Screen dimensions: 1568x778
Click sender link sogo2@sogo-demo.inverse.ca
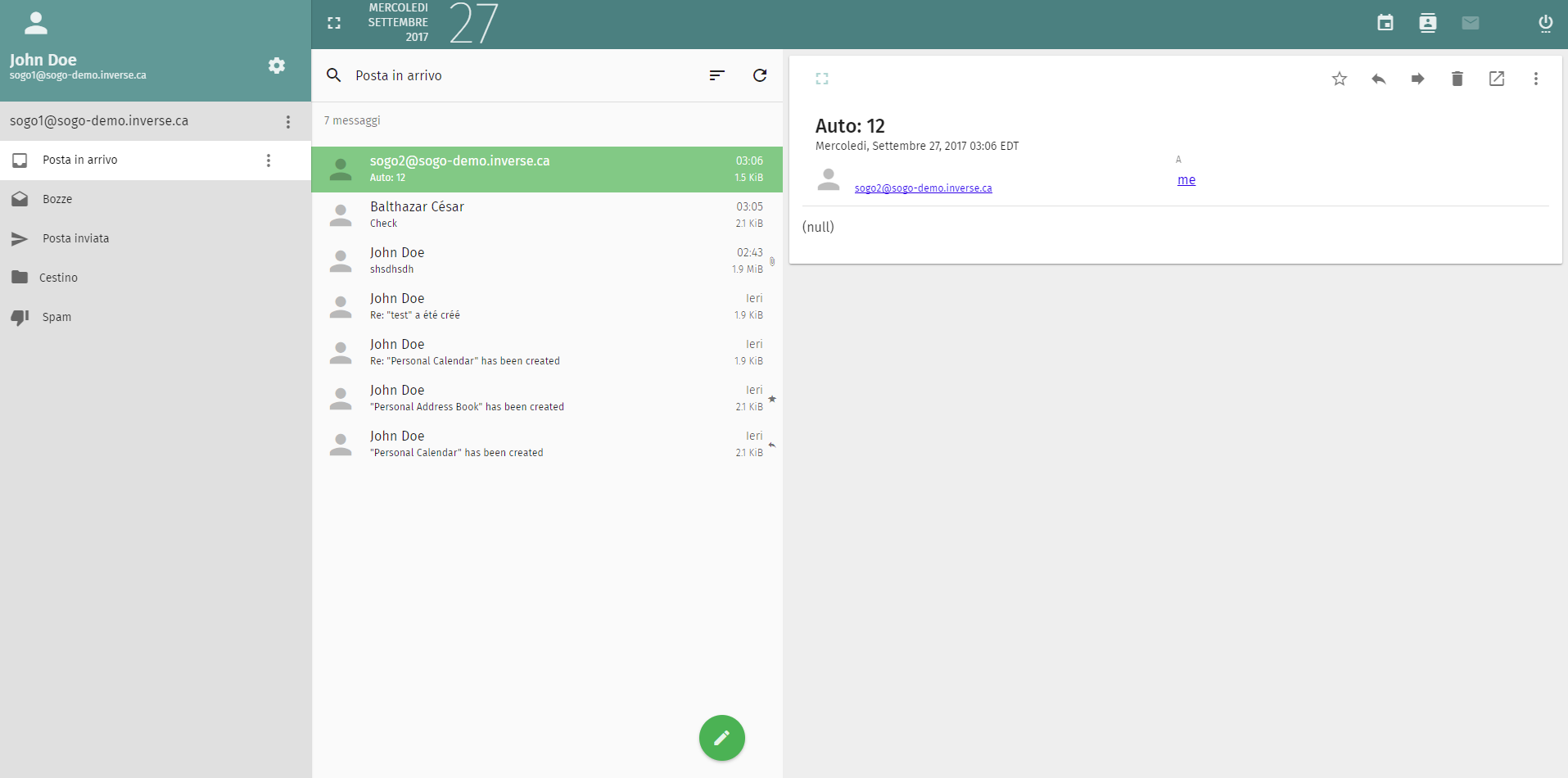click(923, 188)
